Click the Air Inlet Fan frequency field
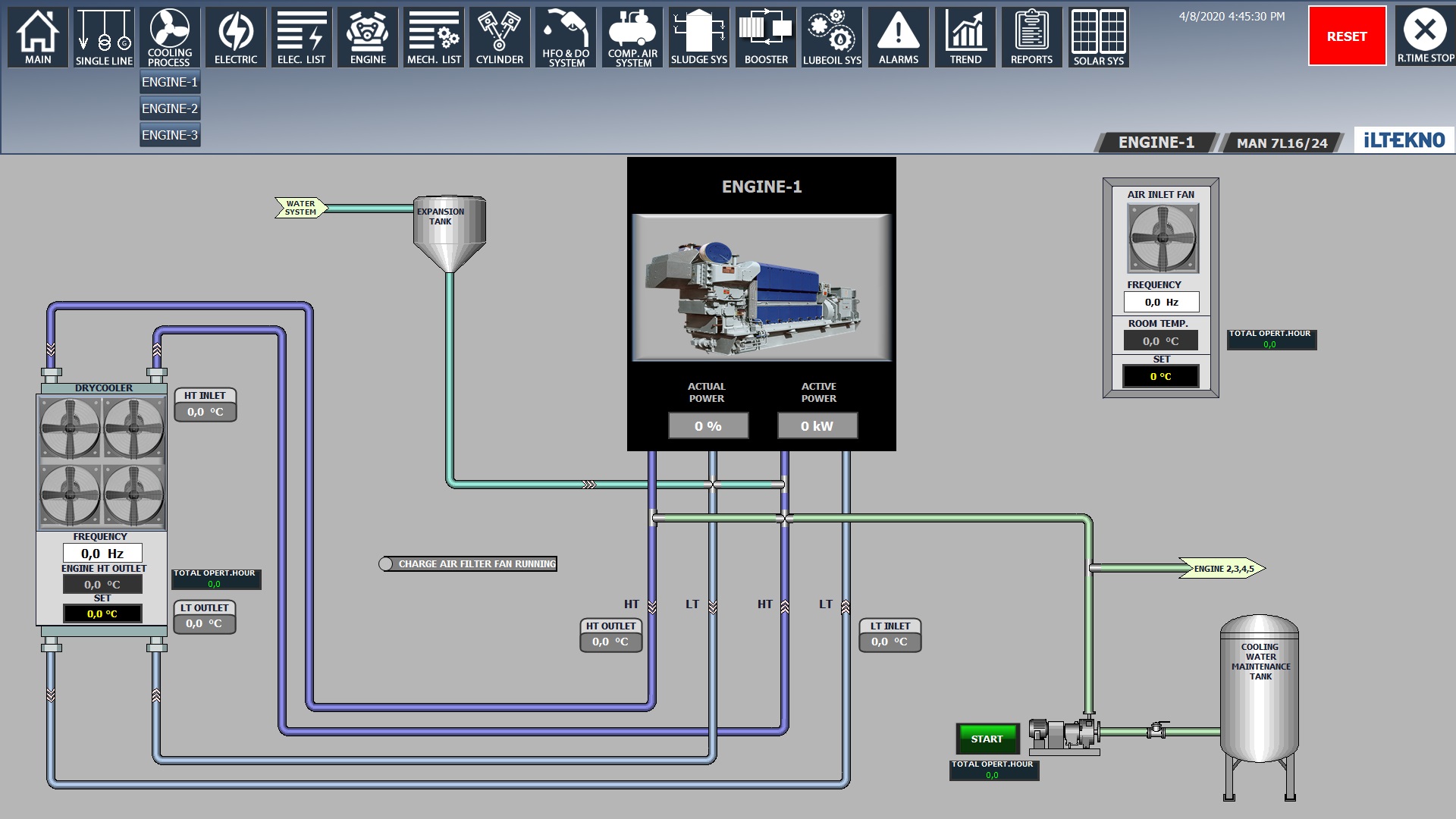This screenshot has height=819, width=1456. click(x=1161, y=302)
